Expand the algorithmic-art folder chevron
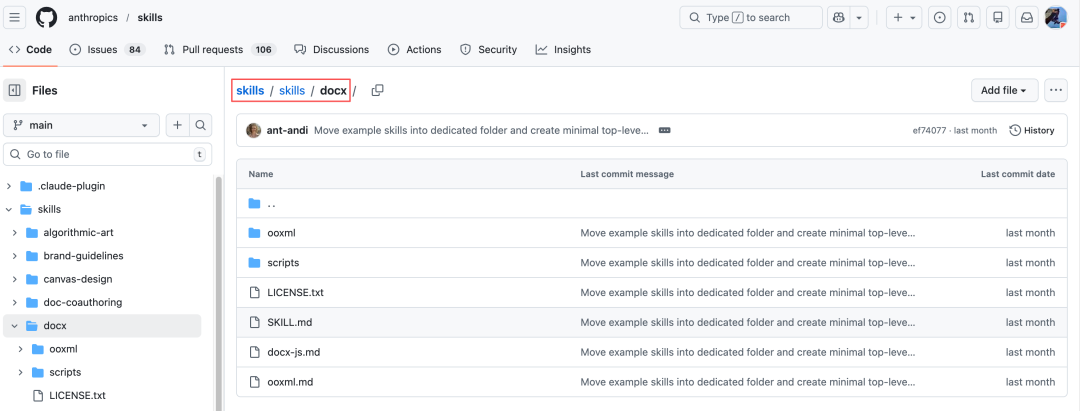The height and width of the screenshot is (411, 1080). click(15, 233)
